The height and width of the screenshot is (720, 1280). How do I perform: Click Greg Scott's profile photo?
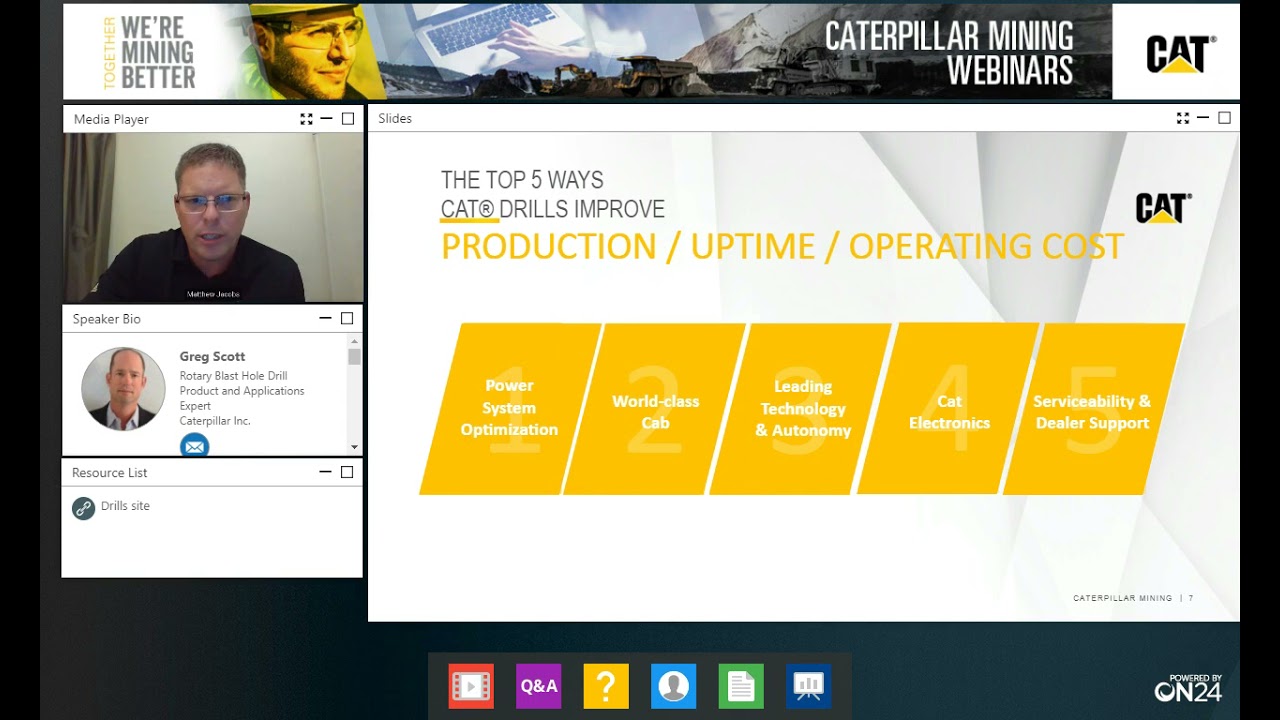(123, 389)
